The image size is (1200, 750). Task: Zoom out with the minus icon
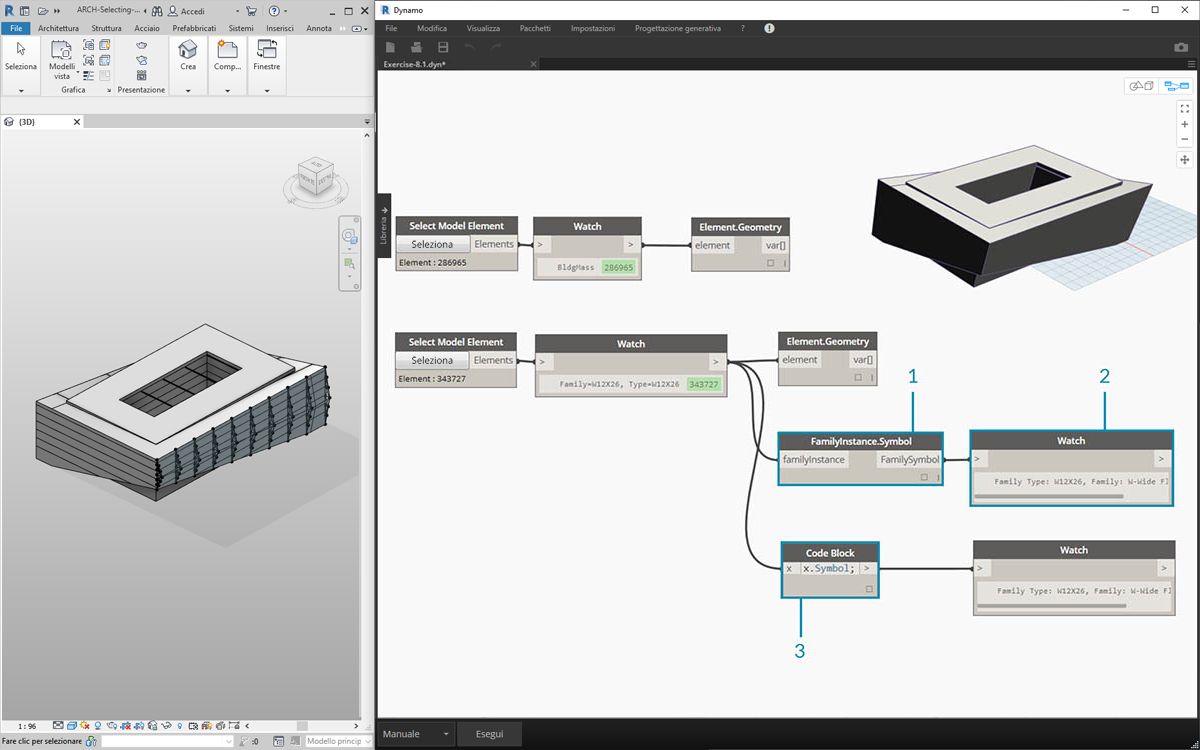[x=1184, y=139]
